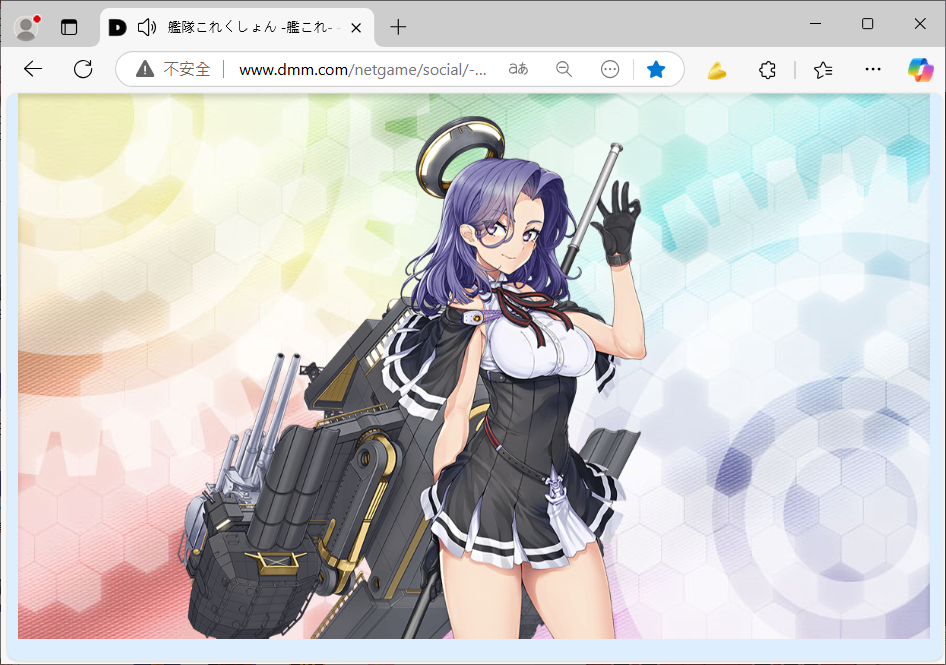Open the Extensions puzzle icon
The height and width of the screenshot is (665, 946).
[x=767, y=70]
